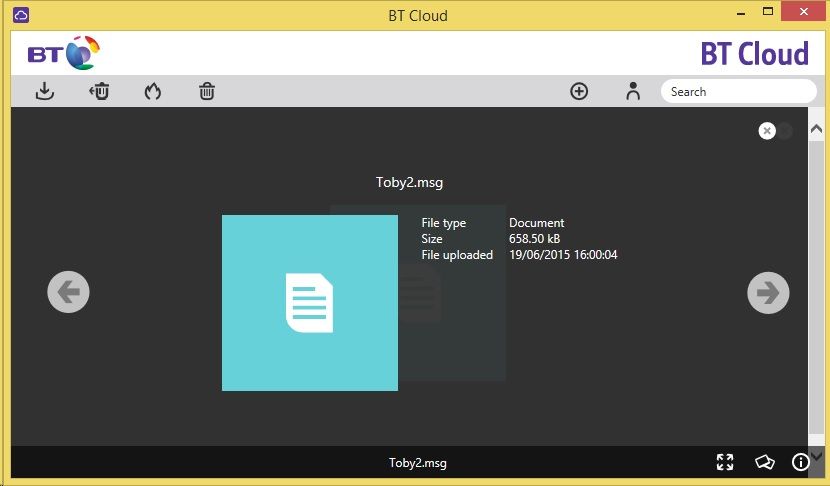Image resolution: width=830 pixels, height=486 pixels.
Task: Close the preview with the white X
Action: [x=767, y=130]
